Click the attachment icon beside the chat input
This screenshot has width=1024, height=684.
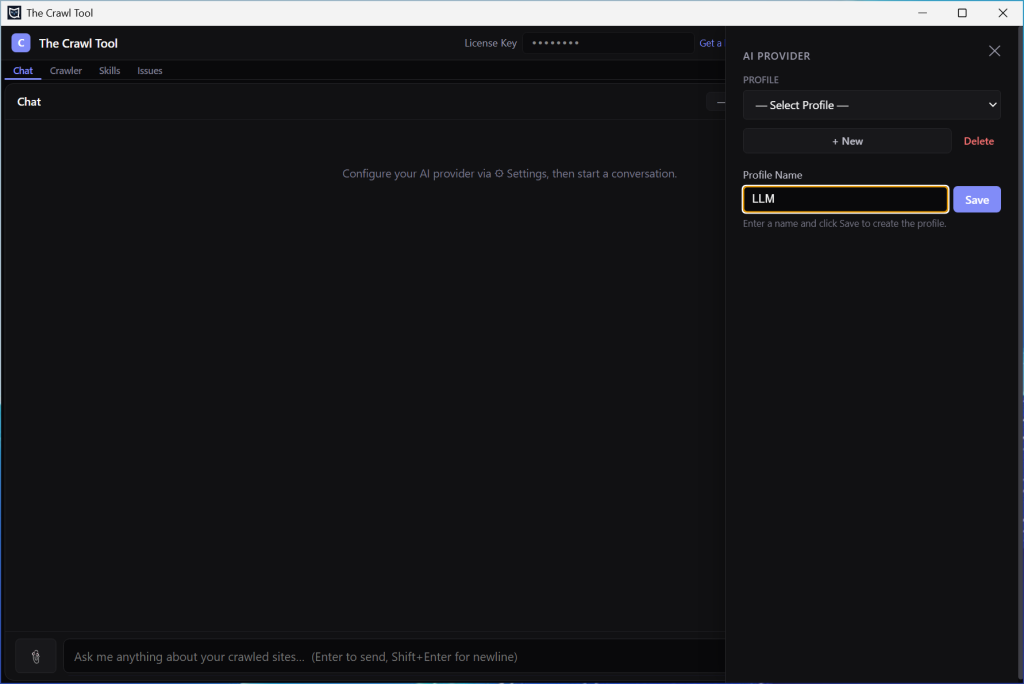click(36, 656)
